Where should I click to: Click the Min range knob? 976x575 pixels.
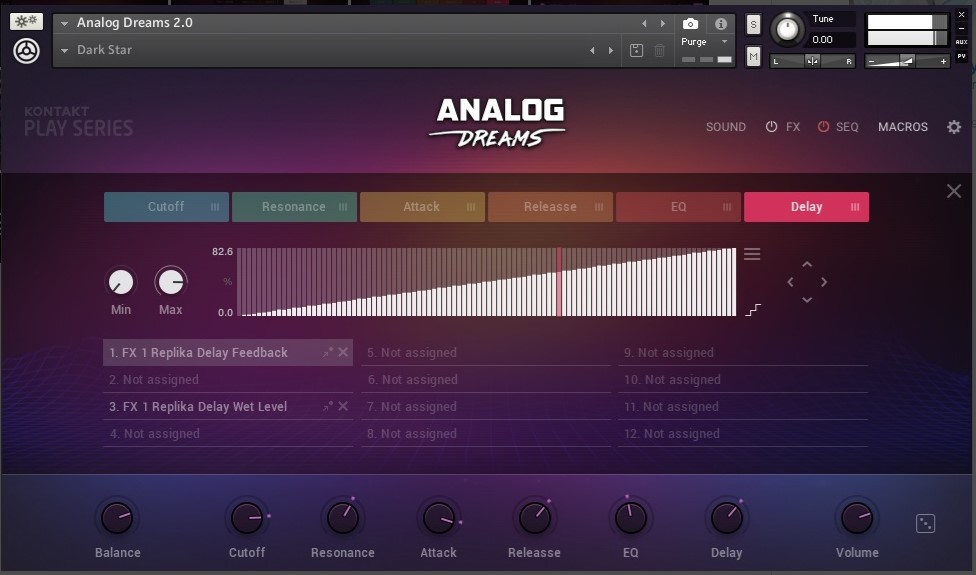pos(121,282)
